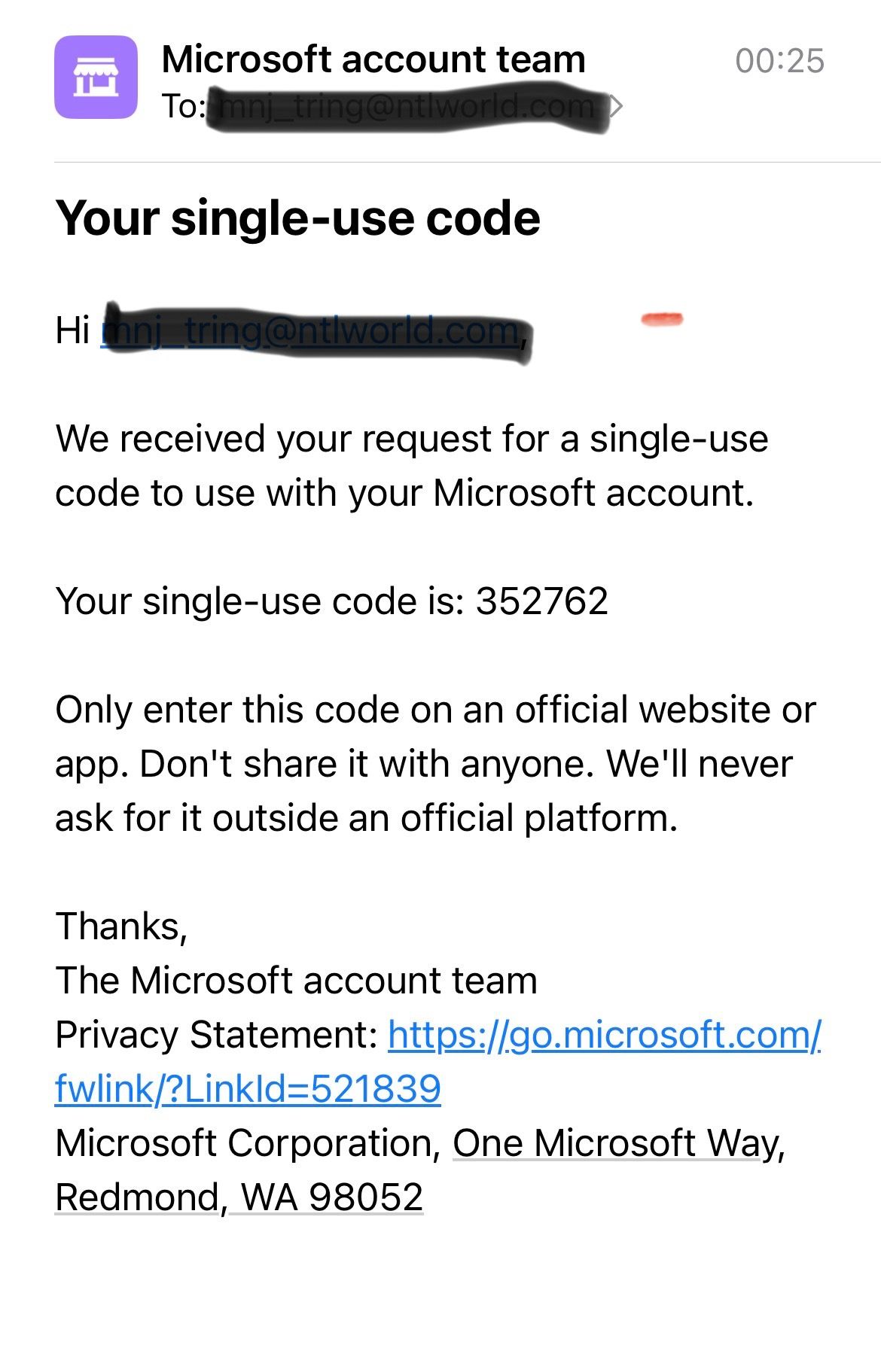
Task: Tap the code number 352762
Action: point(541,601)
